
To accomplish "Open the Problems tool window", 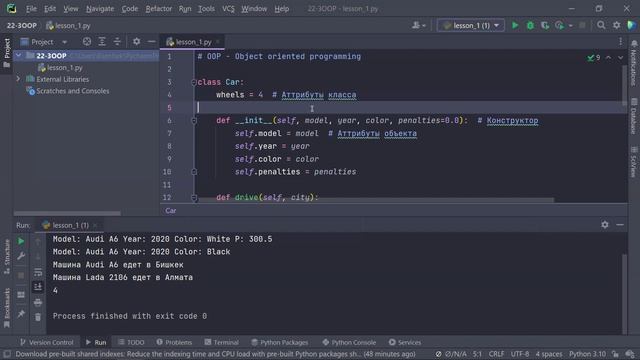I will [174, 342].
